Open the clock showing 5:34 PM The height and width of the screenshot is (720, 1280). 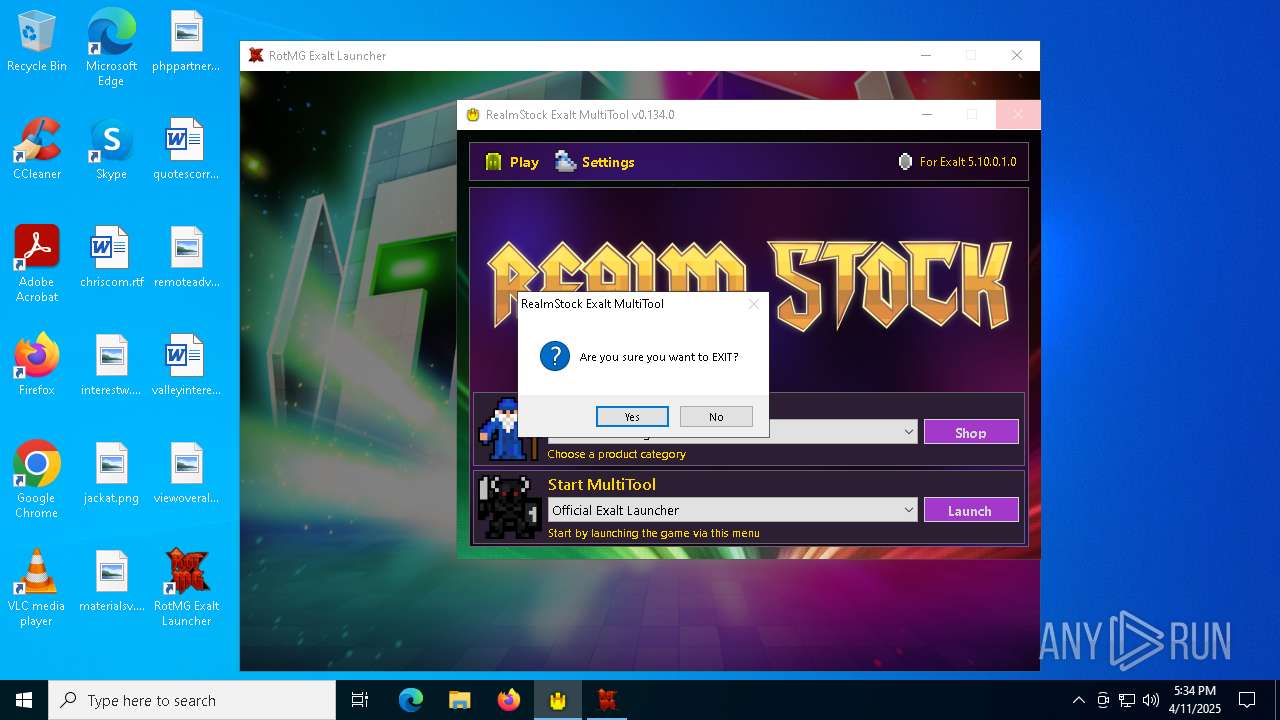tap(1194, 700)
